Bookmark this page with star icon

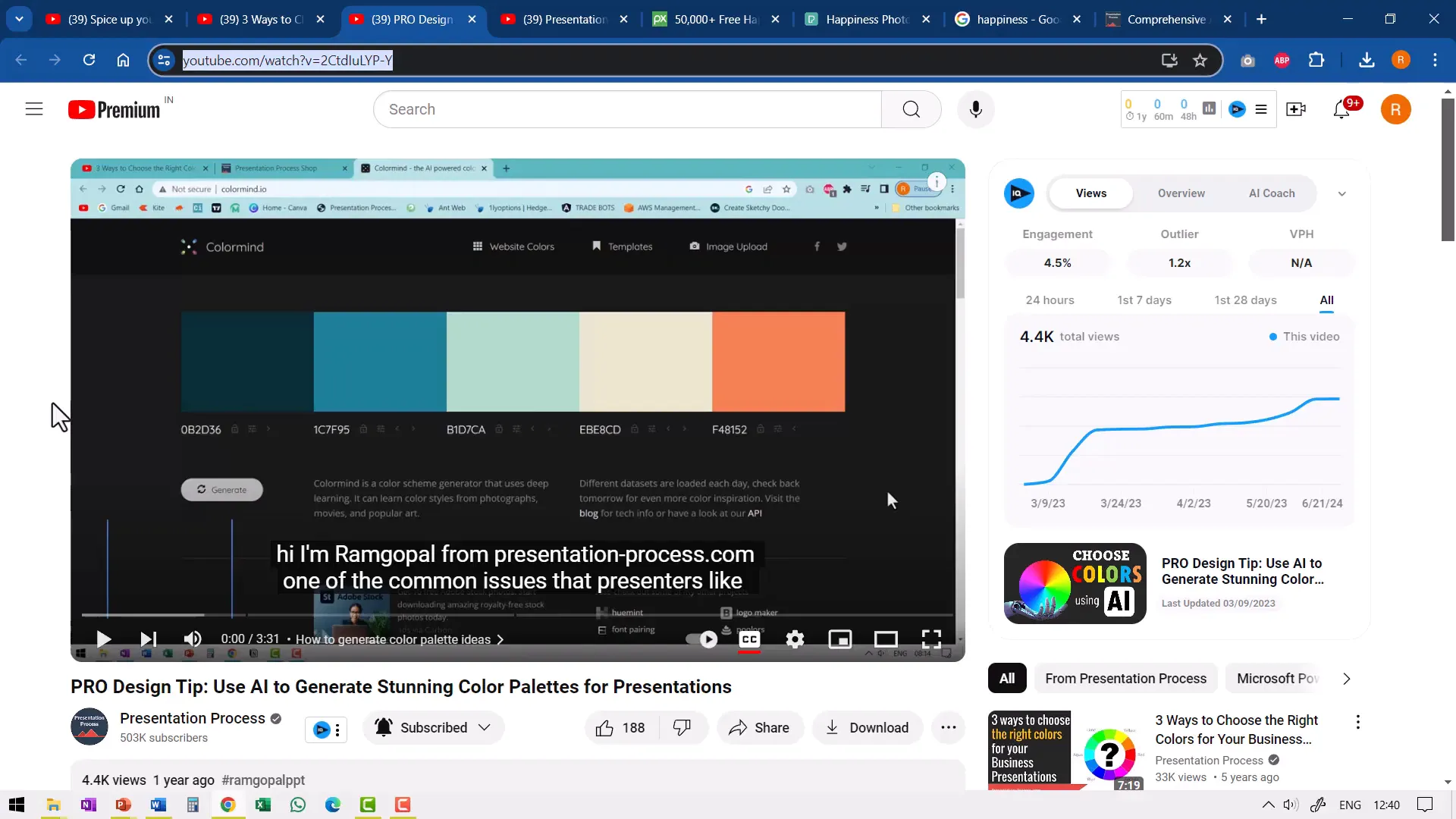click(x=1200, y=60)
